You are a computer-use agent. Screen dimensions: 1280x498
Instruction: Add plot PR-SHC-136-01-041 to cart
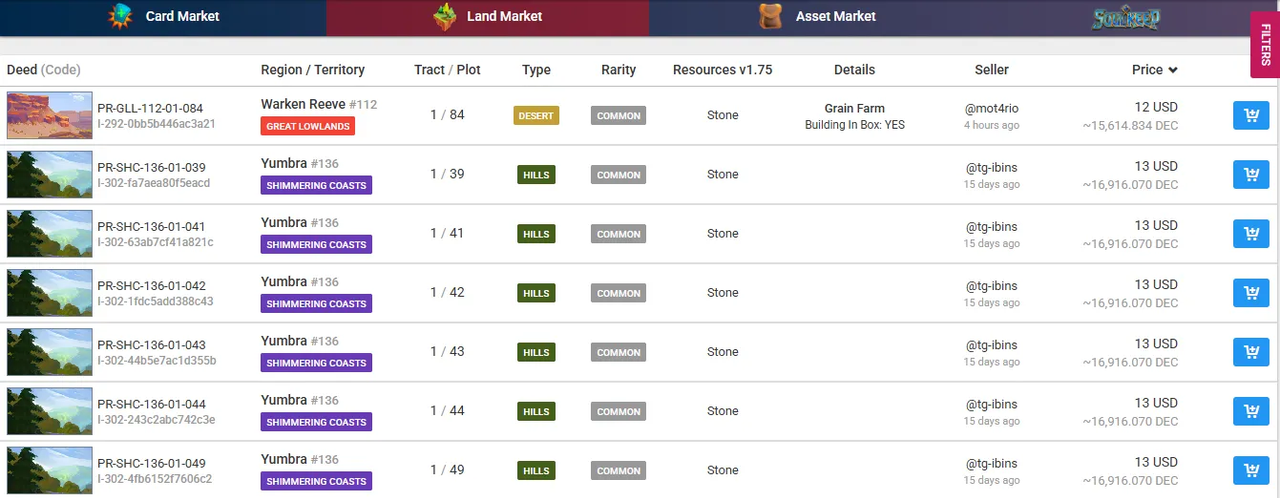coord(1251,234)
